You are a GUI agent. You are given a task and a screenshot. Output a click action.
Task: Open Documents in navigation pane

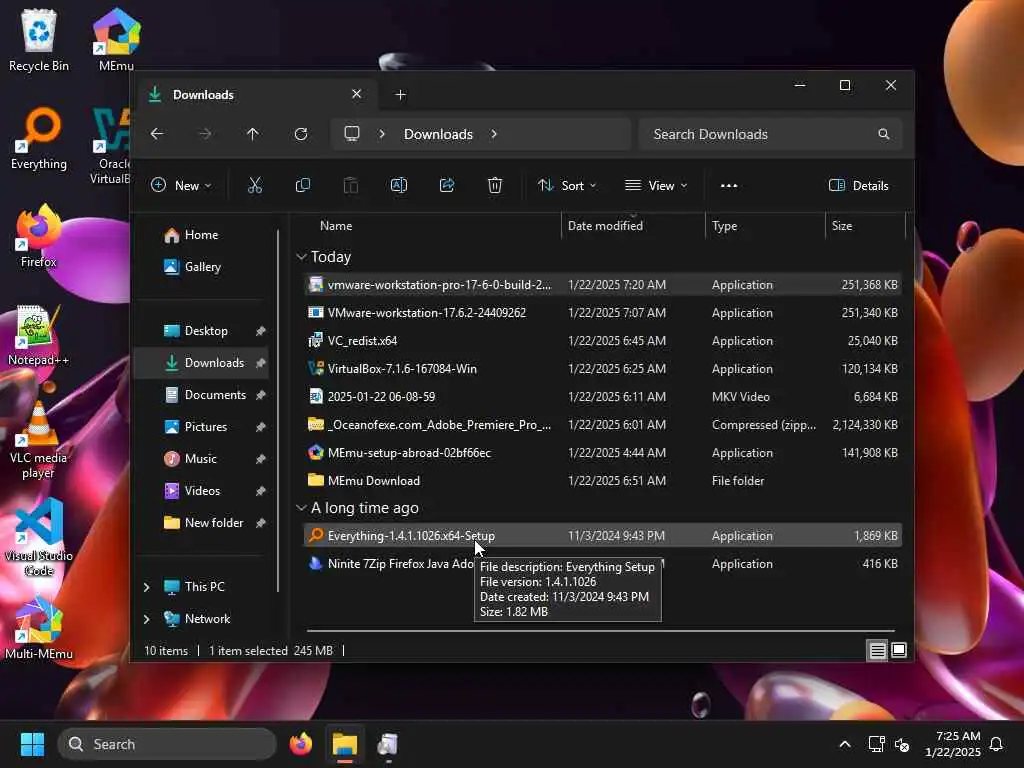click(202, 395)
